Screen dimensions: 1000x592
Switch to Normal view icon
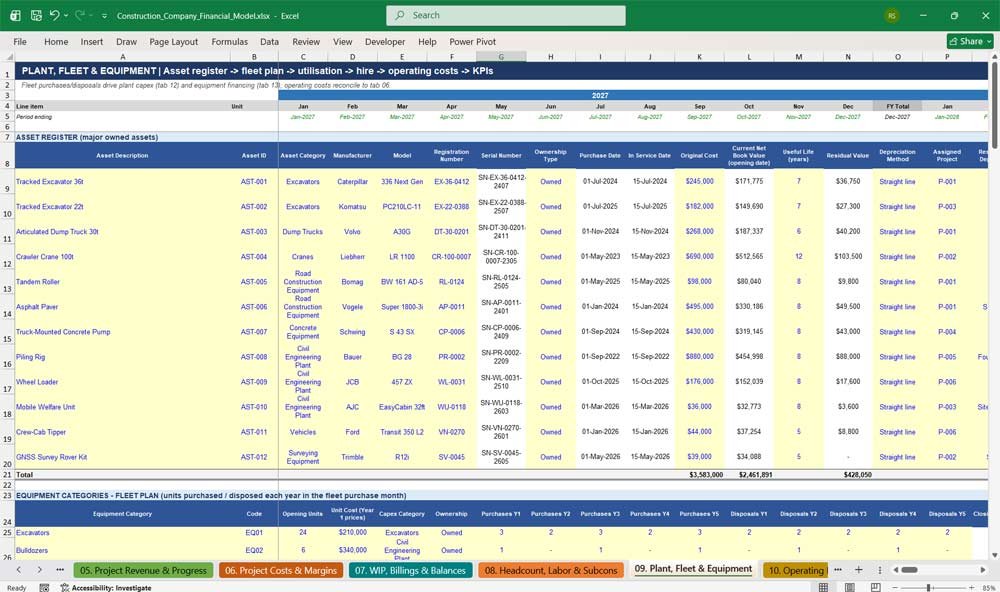pyautogui.click(x=823, y=587)
